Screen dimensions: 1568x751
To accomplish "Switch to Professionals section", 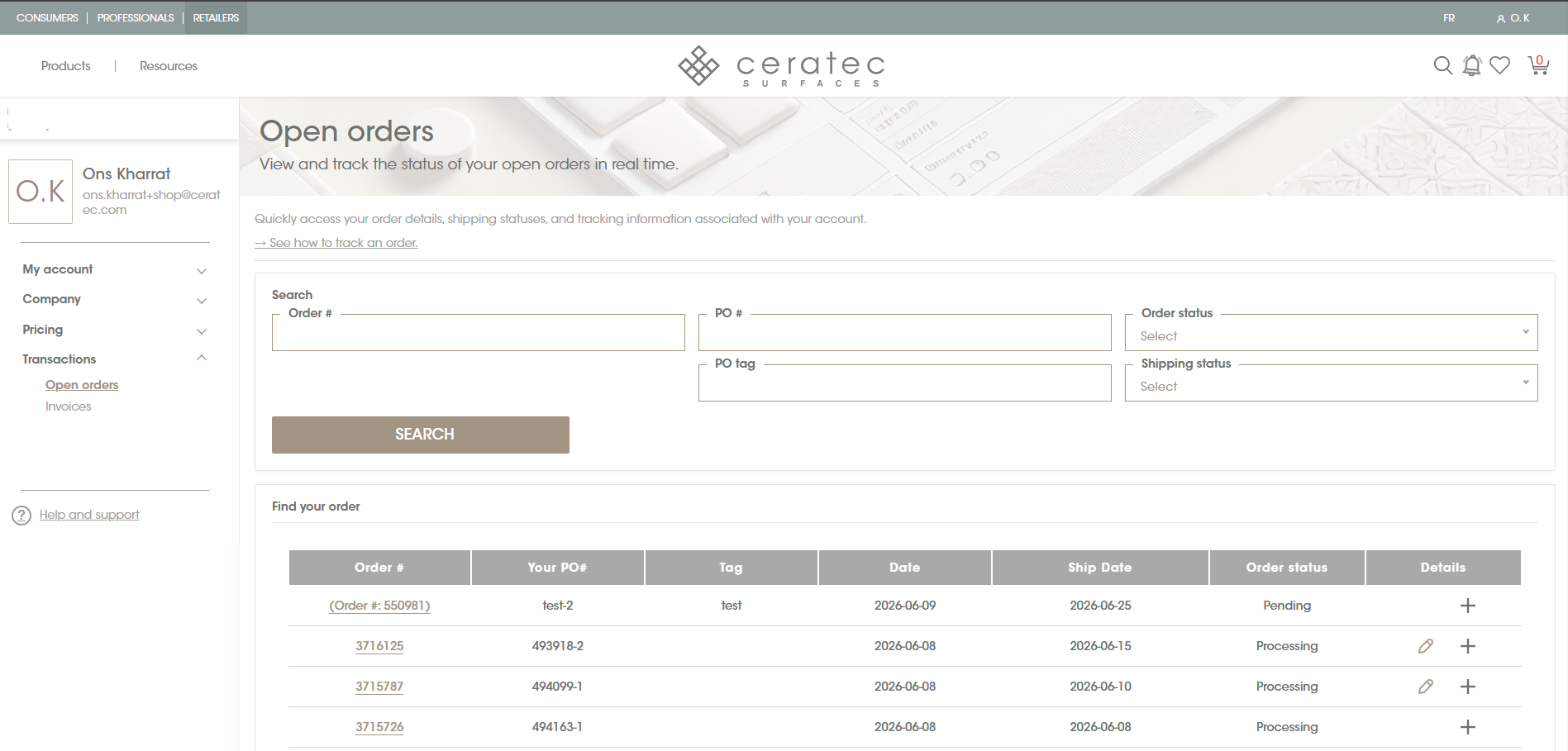I will (x=136, y=18).
